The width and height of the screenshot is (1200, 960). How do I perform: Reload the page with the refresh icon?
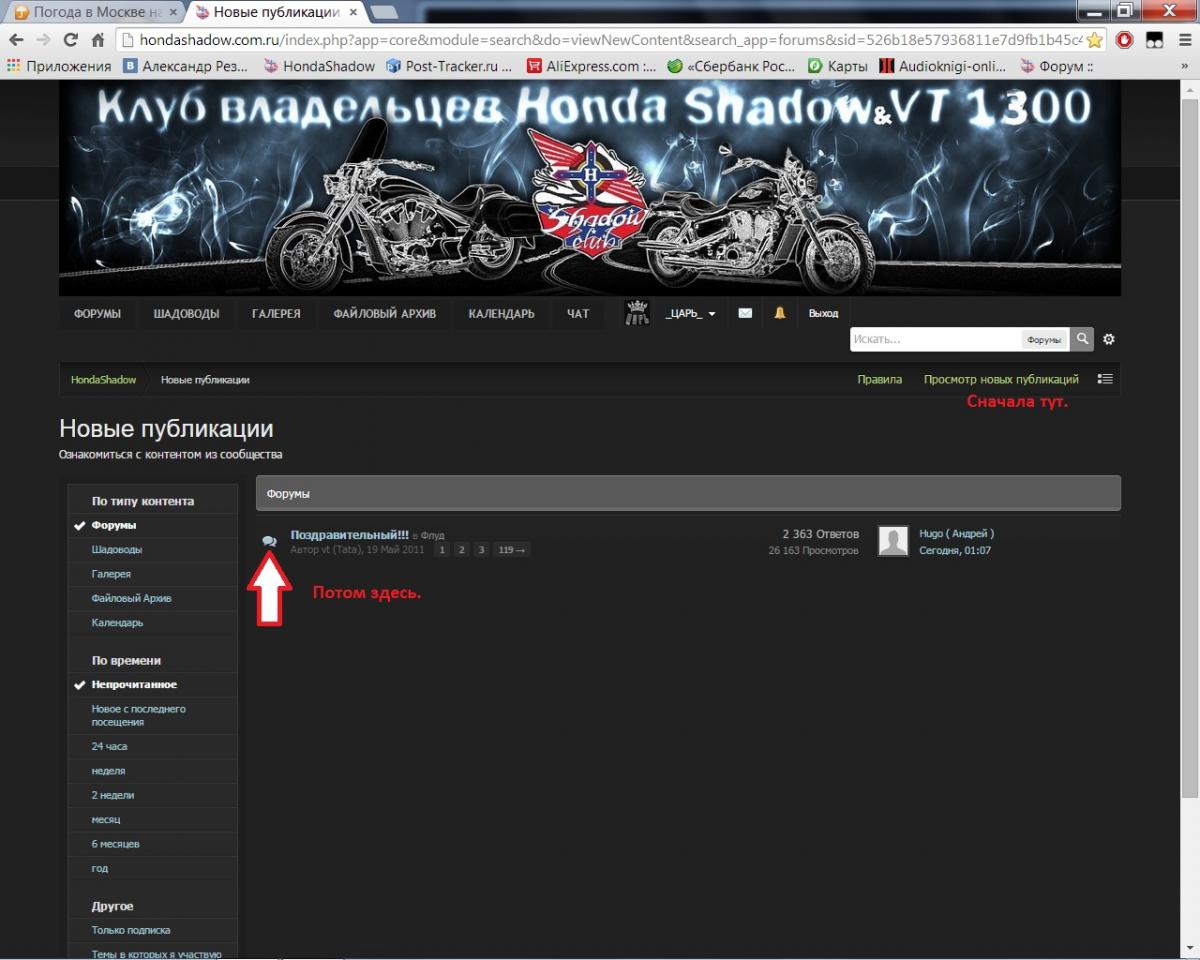70,40
